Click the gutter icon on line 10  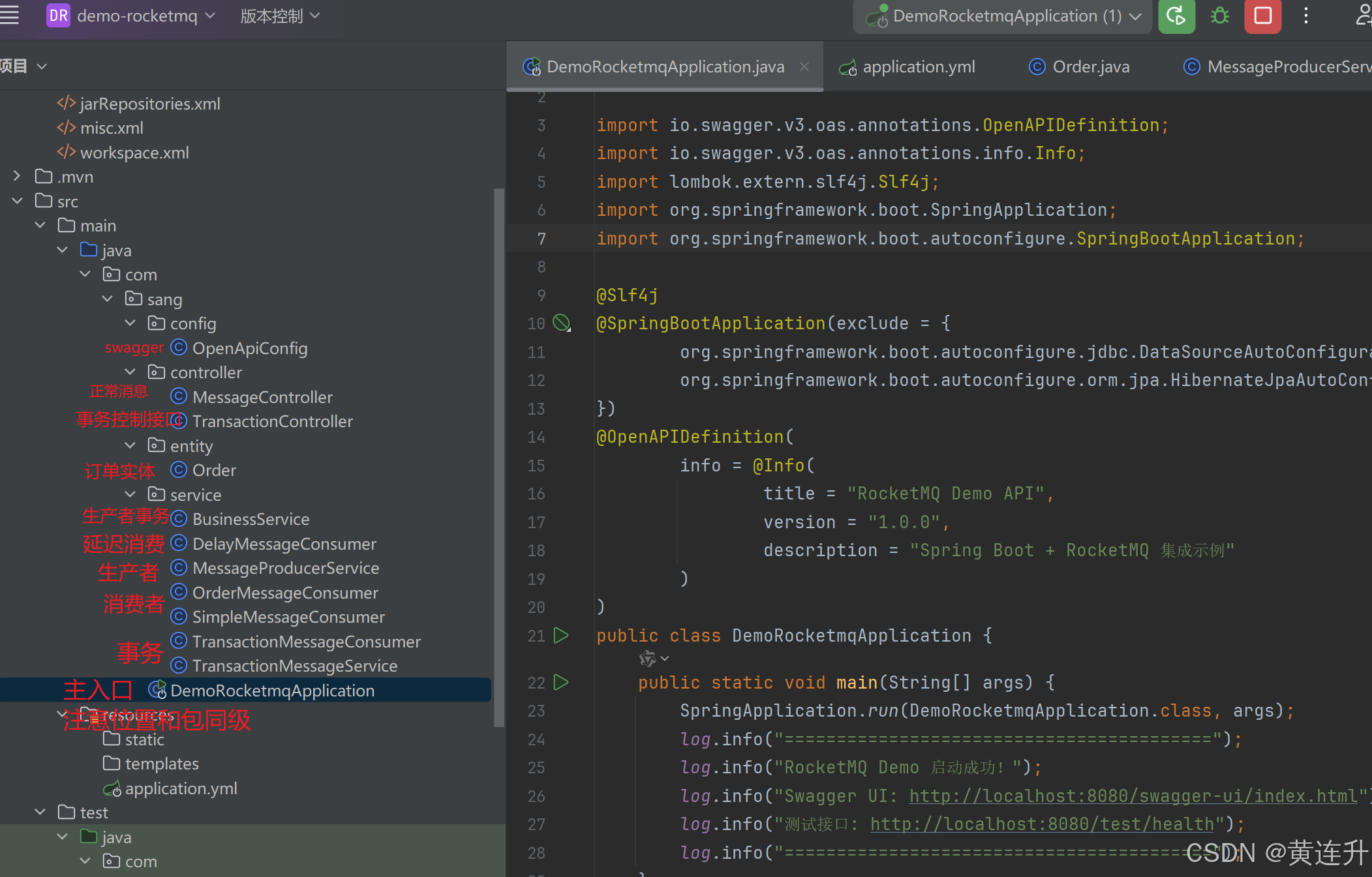click(562, 323)
